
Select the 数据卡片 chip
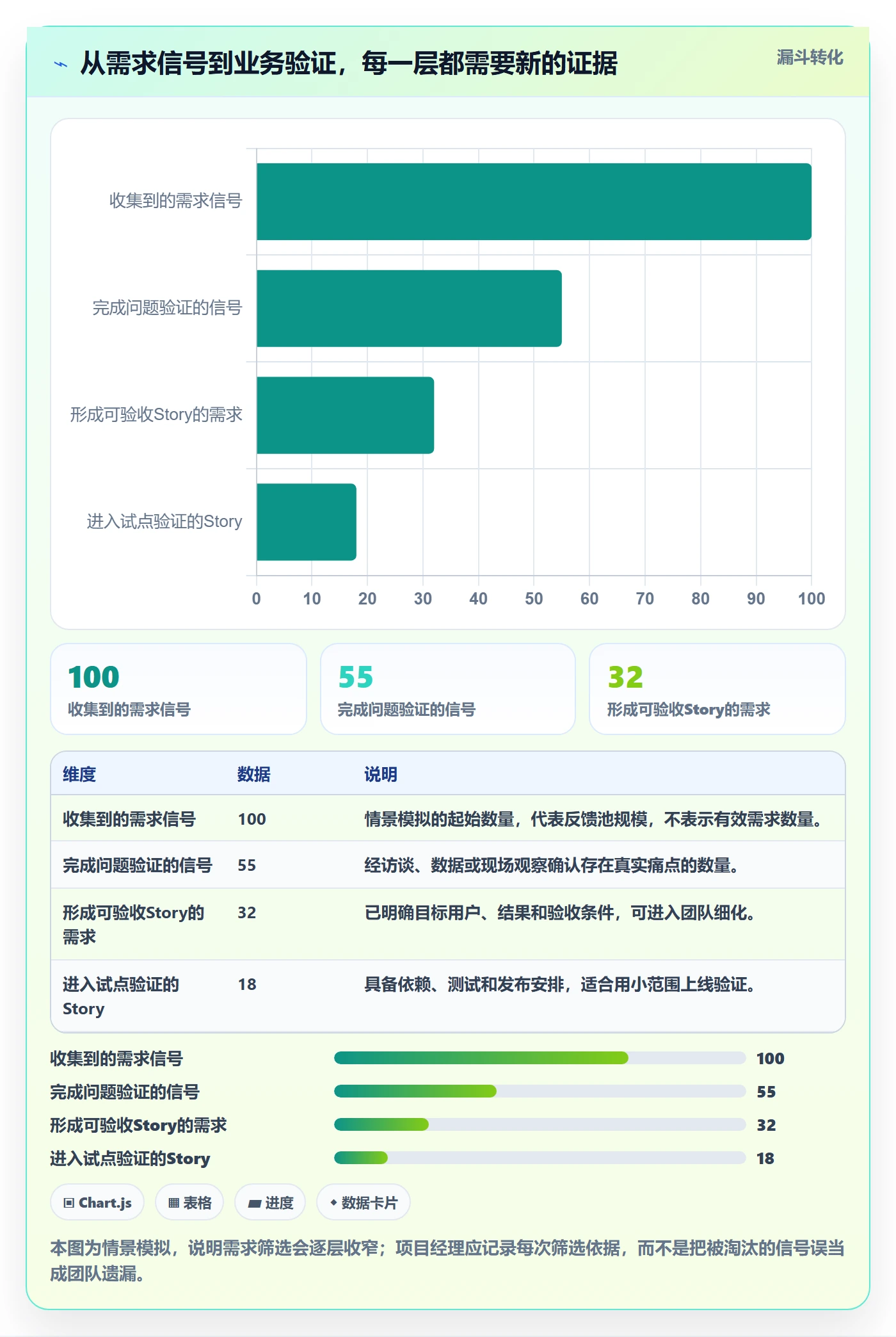[x=364, y=1203]
